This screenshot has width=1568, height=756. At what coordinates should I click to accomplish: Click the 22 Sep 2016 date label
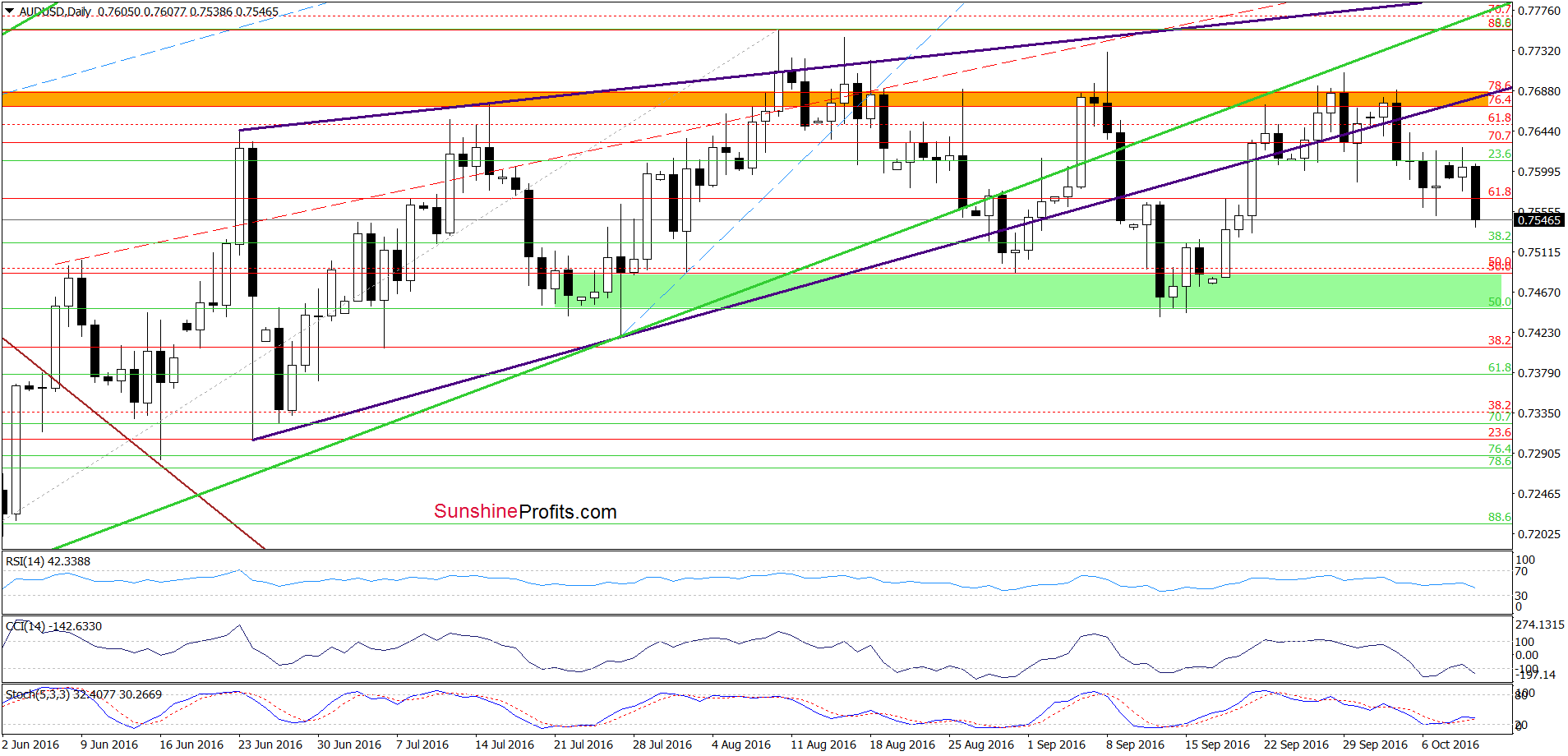click(x=1296, y=744)
